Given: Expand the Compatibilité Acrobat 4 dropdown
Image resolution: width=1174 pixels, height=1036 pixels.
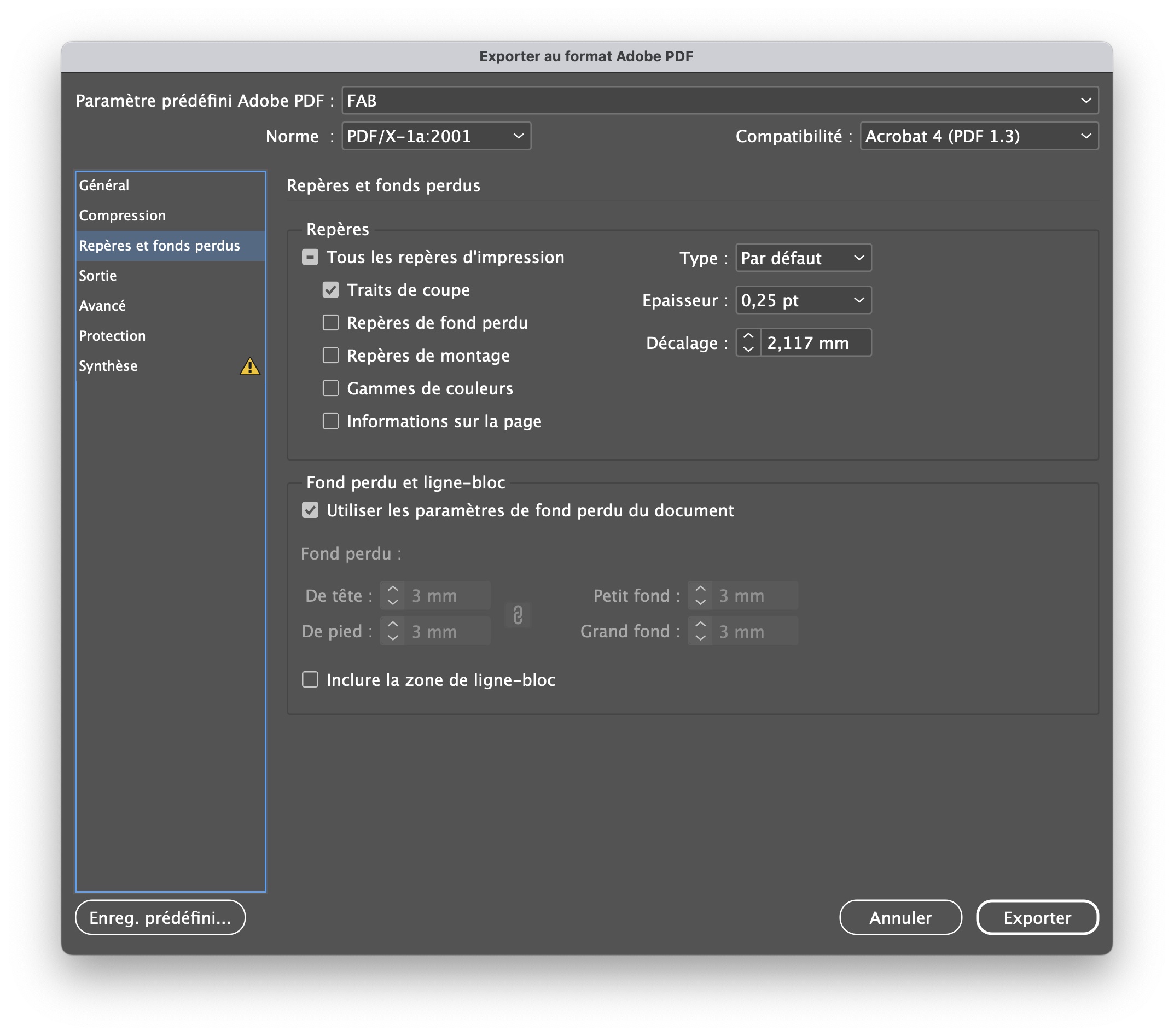Looking at the screenshot, I should [x=979, y=137].
